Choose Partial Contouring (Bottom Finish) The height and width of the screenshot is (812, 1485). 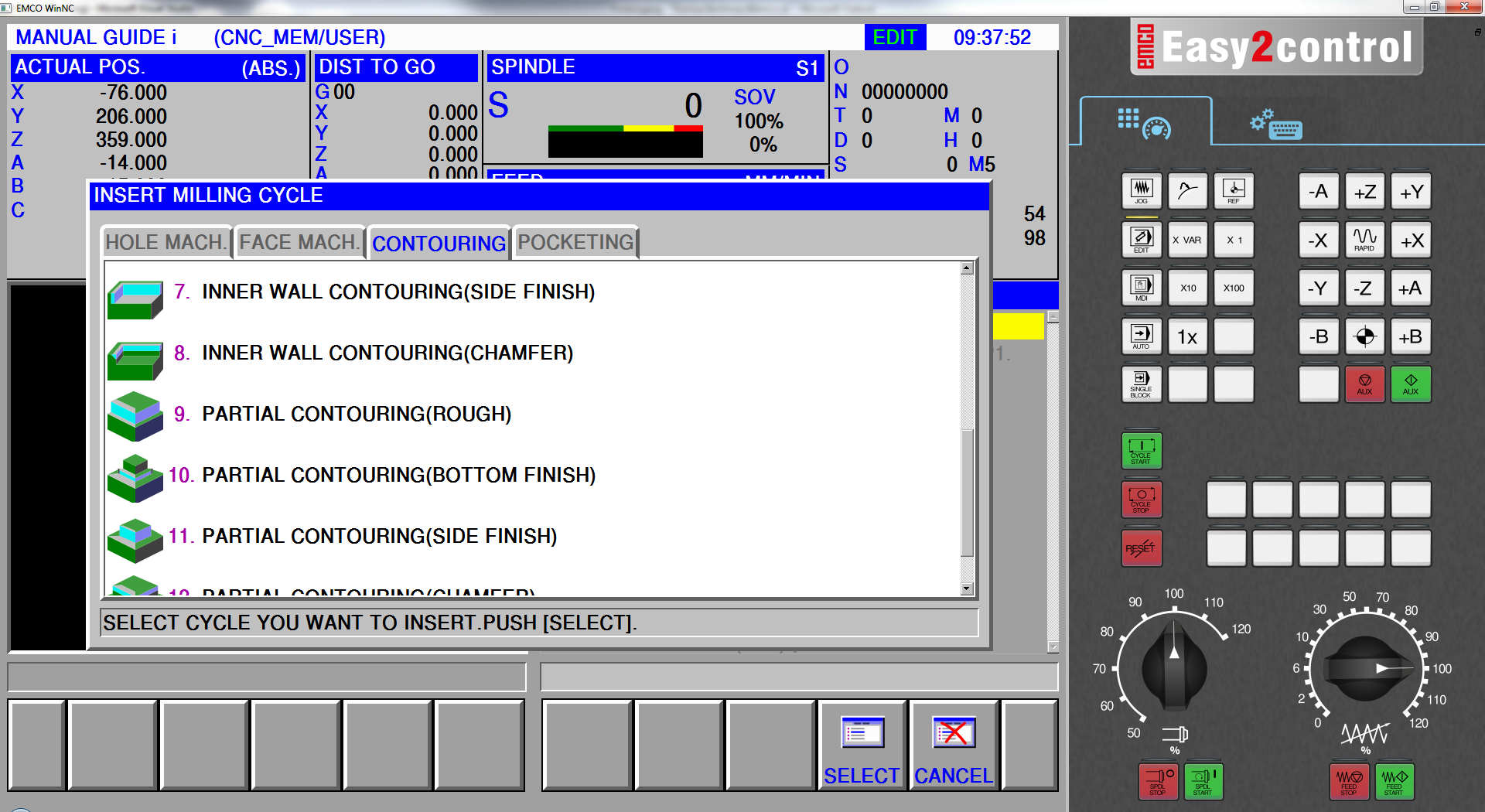pos(532,476)
